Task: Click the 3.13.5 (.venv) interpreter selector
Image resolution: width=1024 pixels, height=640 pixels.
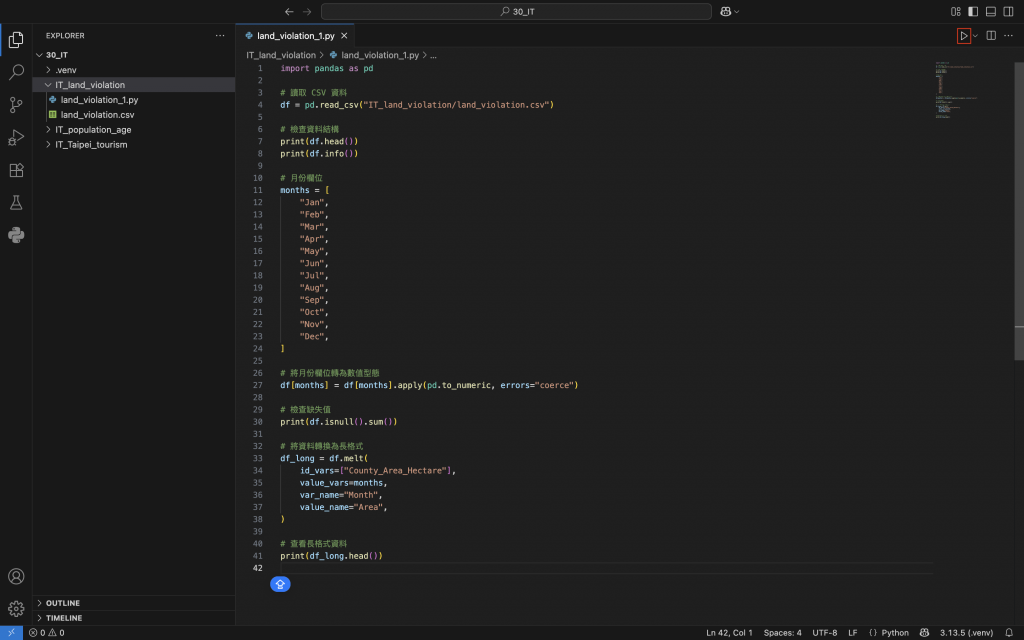Action: (x=968, y=632)
